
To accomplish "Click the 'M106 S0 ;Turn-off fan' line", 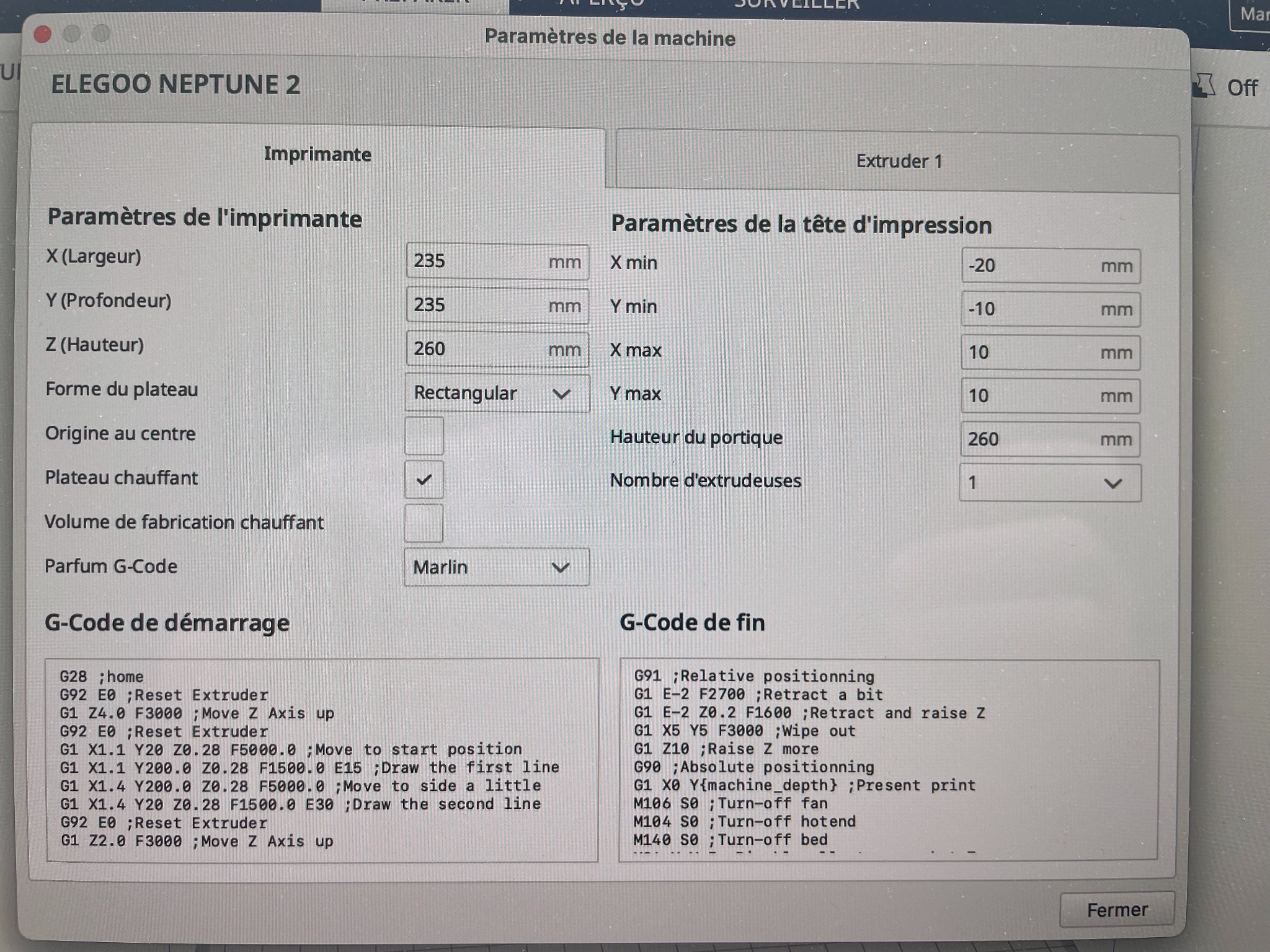I will [x=730, y=804].
